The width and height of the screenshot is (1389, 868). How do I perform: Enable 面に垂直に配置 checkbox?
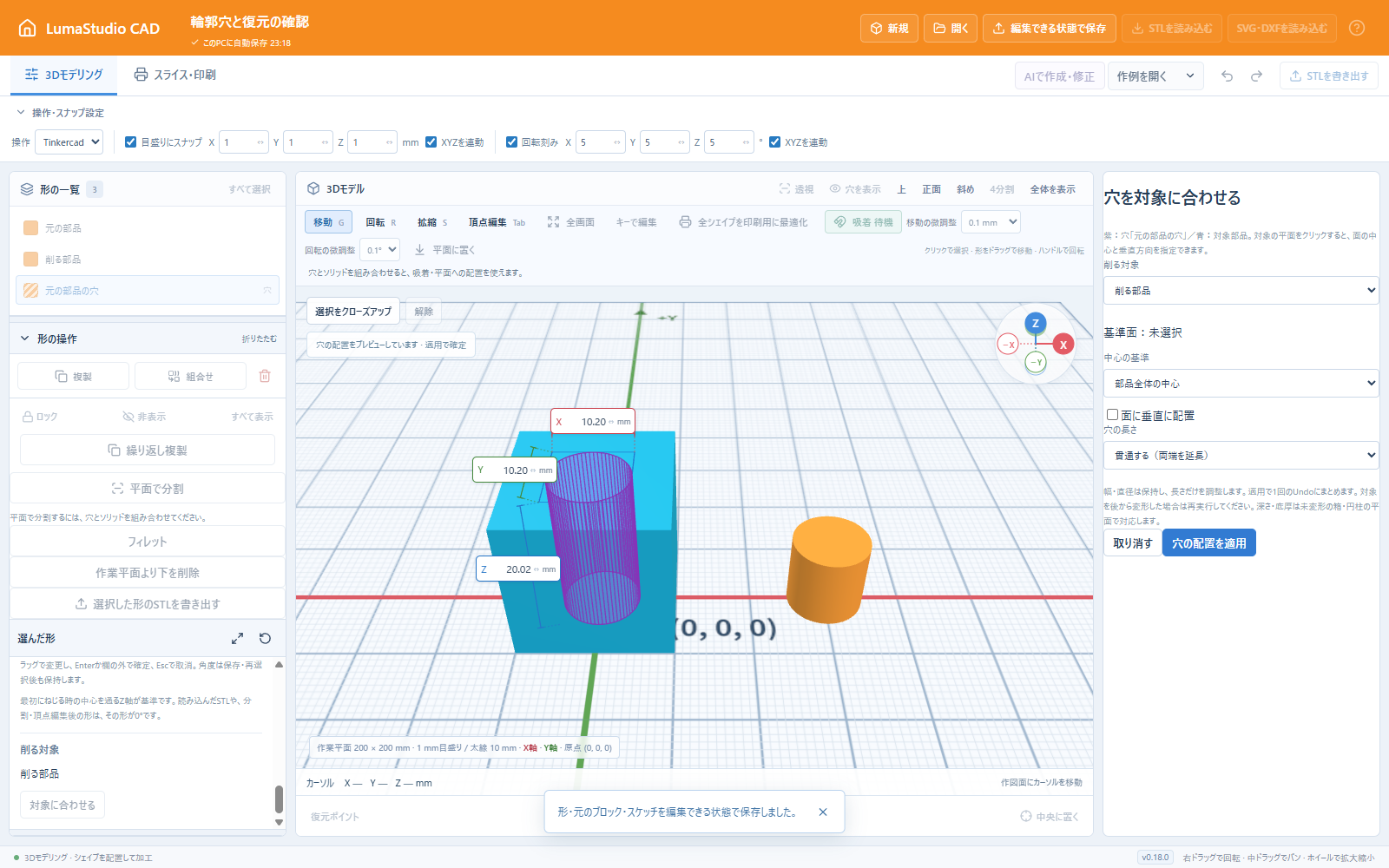[1112, 415]
